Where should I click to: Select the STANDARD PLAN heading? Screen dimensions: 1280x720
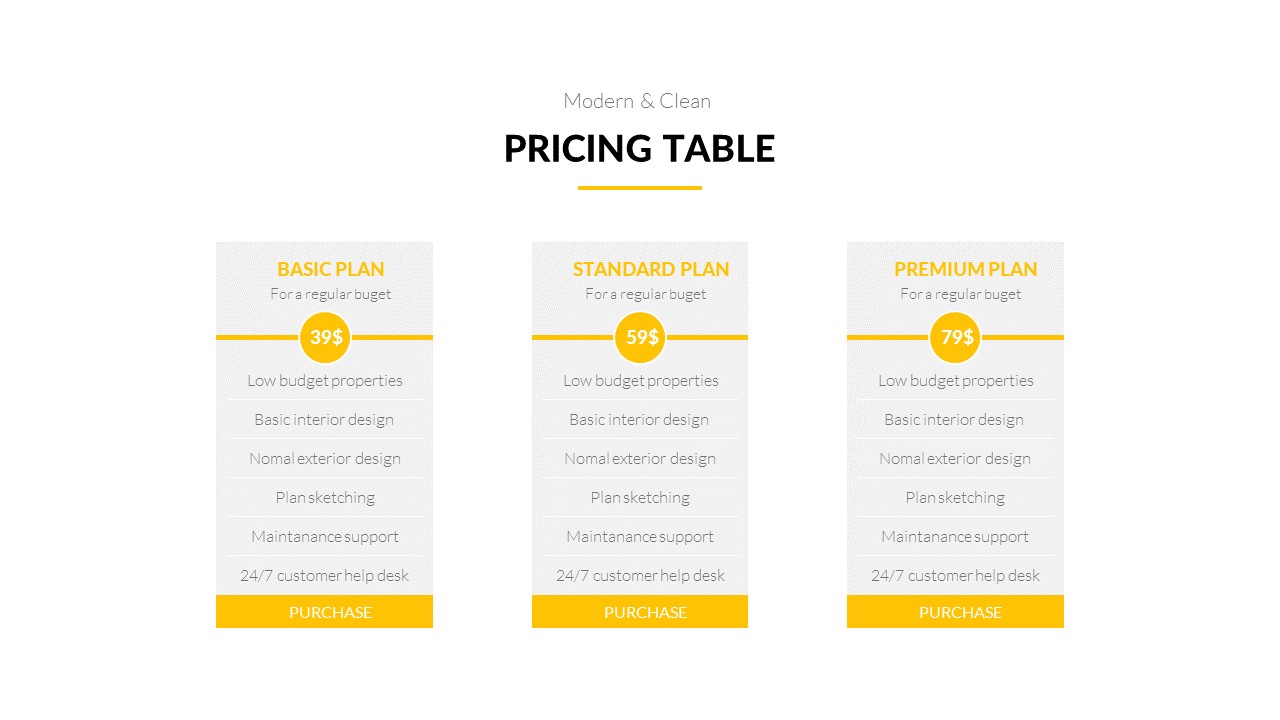pyautogui.click(x=650, y=269)
